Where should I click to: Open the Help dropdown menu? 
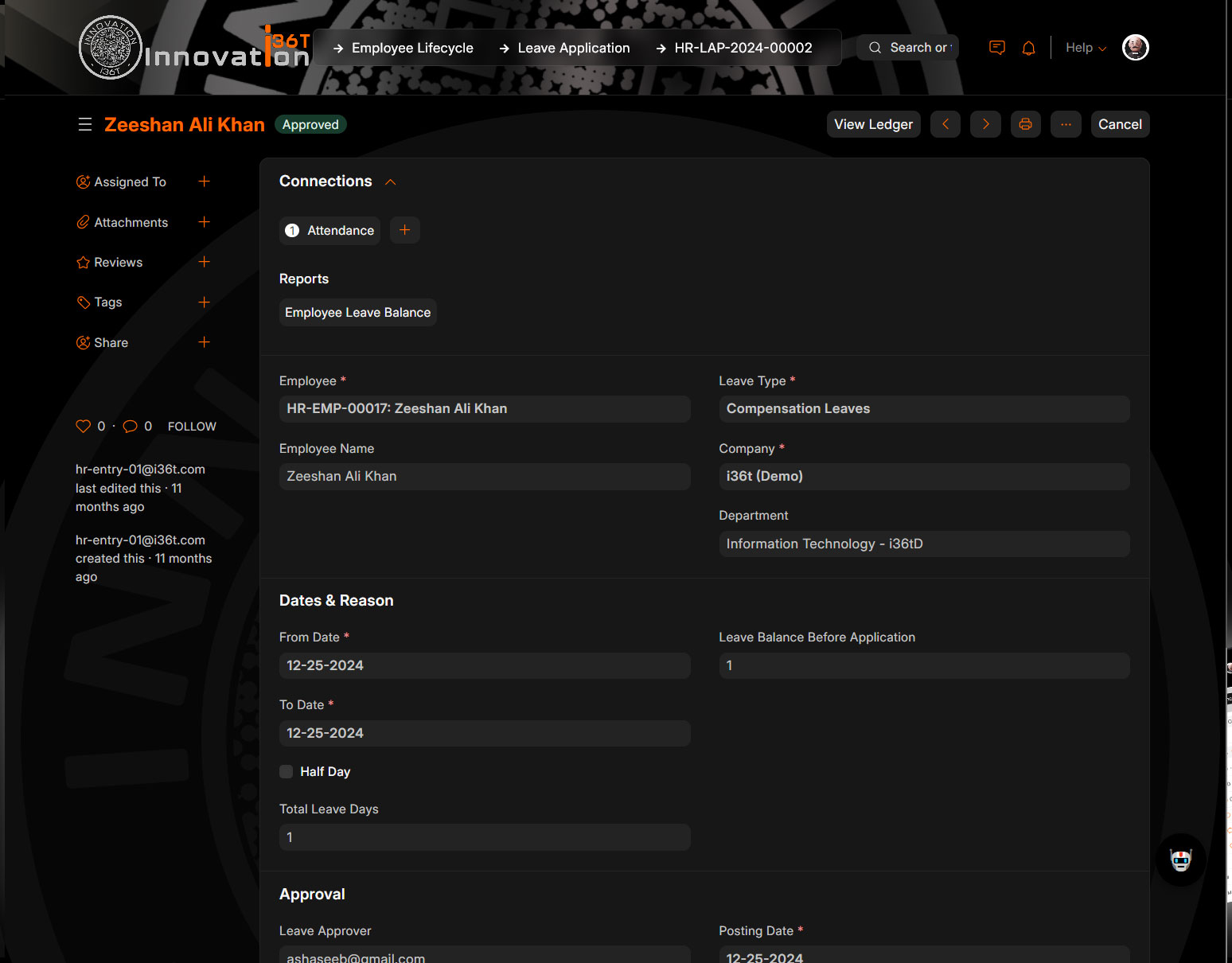click(x=1086, y=48)
